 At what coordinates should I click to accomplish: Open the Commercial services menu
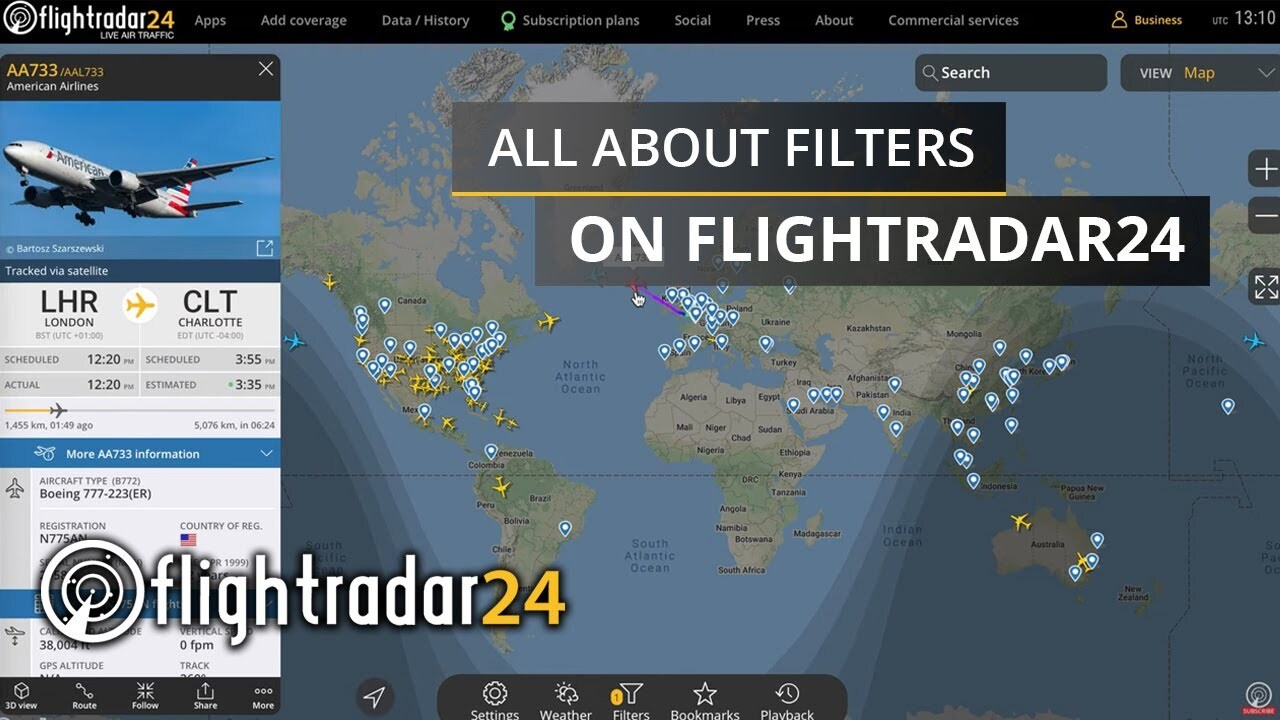coord(953,20)
